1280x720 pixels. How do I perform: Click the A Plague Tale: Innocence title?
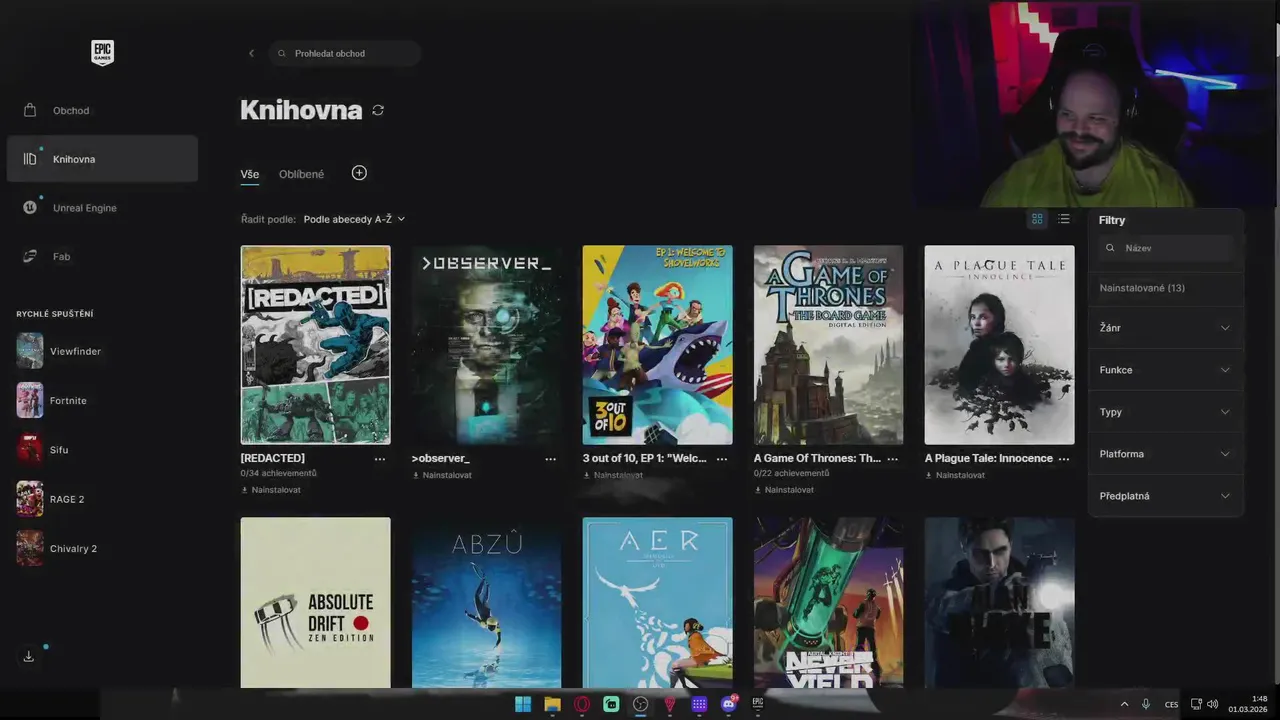coord(989,458)
